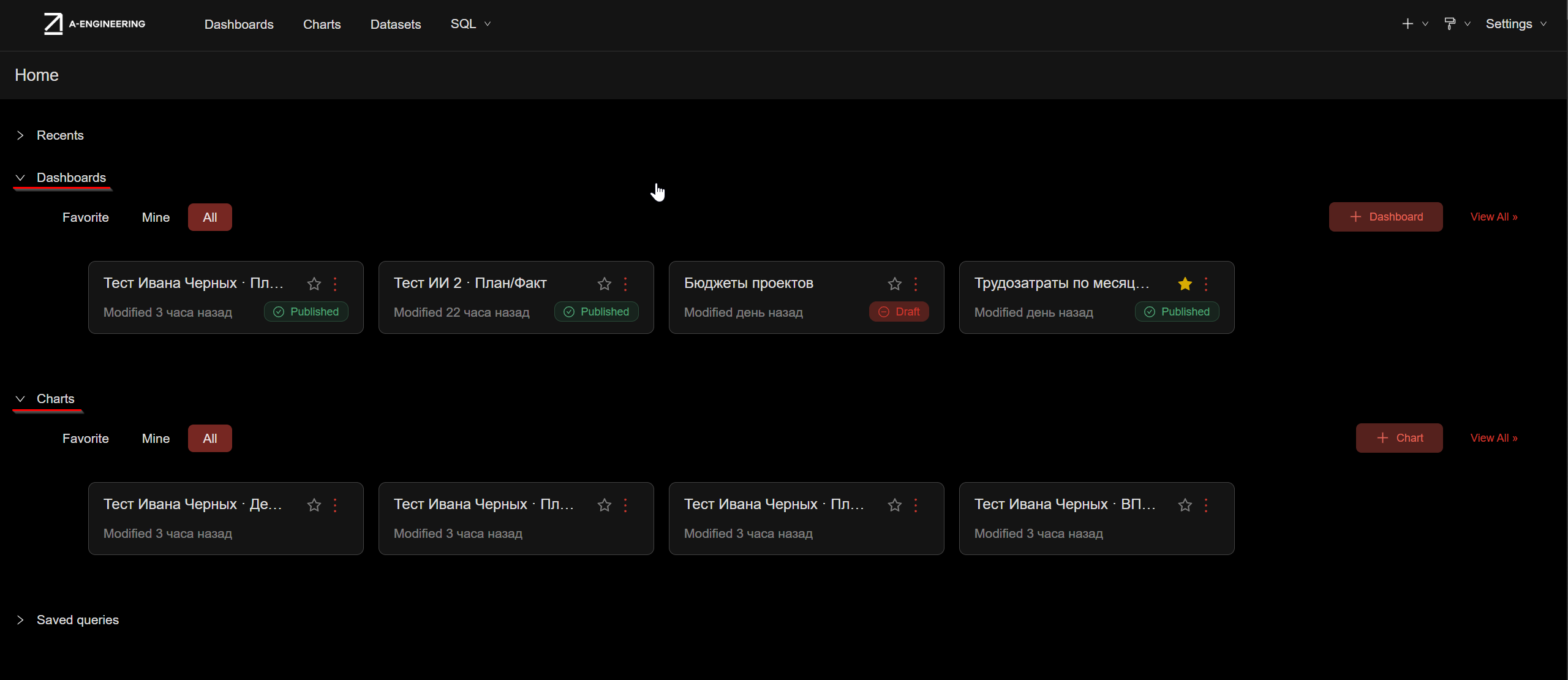Screen dimensions: 1568x680
Task: Expand the Saved queries section
Action: point(67,620)
